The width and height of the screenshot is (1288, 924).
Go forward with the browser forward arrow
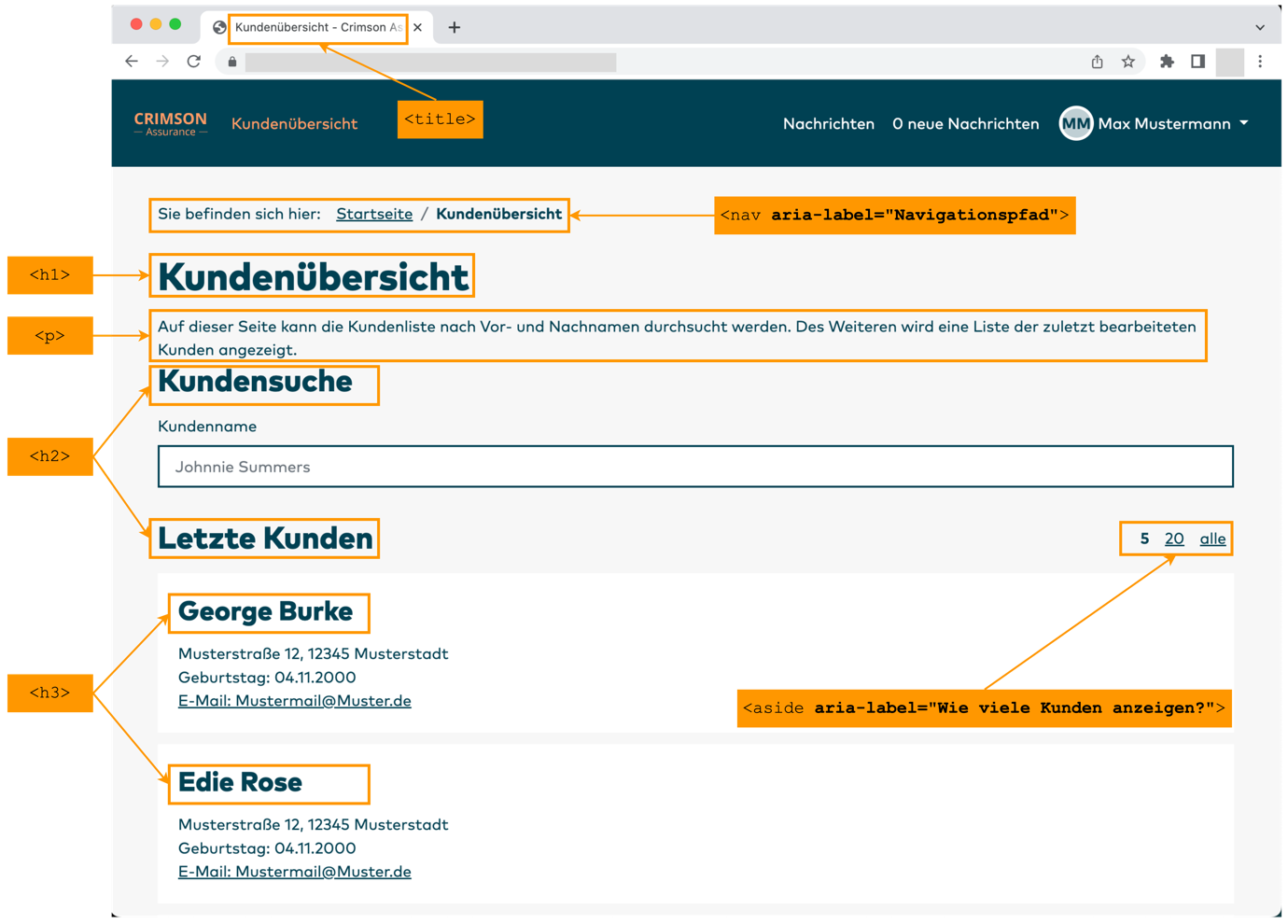point(162,62)
